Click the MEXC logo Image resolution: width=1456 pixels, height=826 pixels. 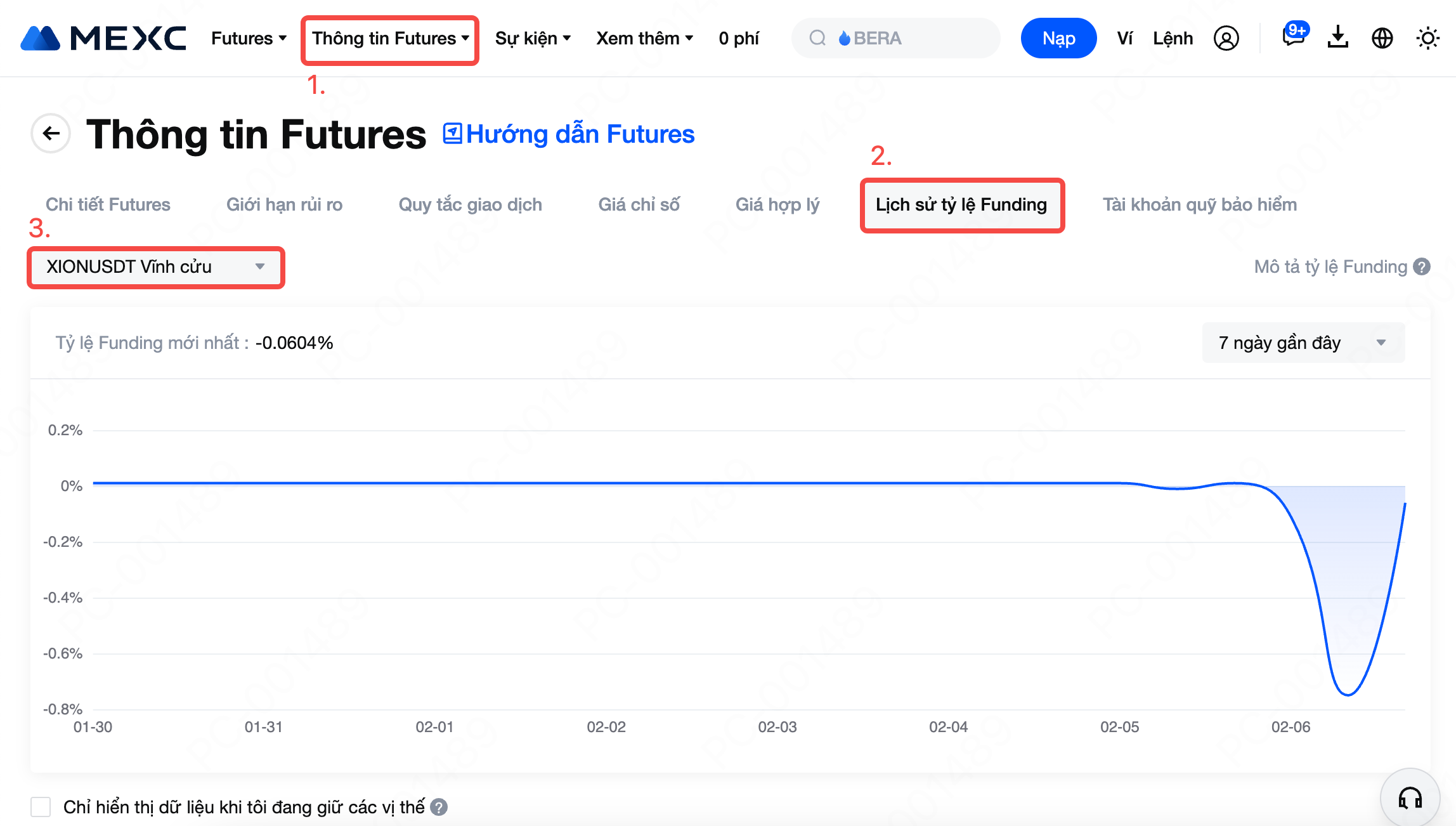[103, 38]
